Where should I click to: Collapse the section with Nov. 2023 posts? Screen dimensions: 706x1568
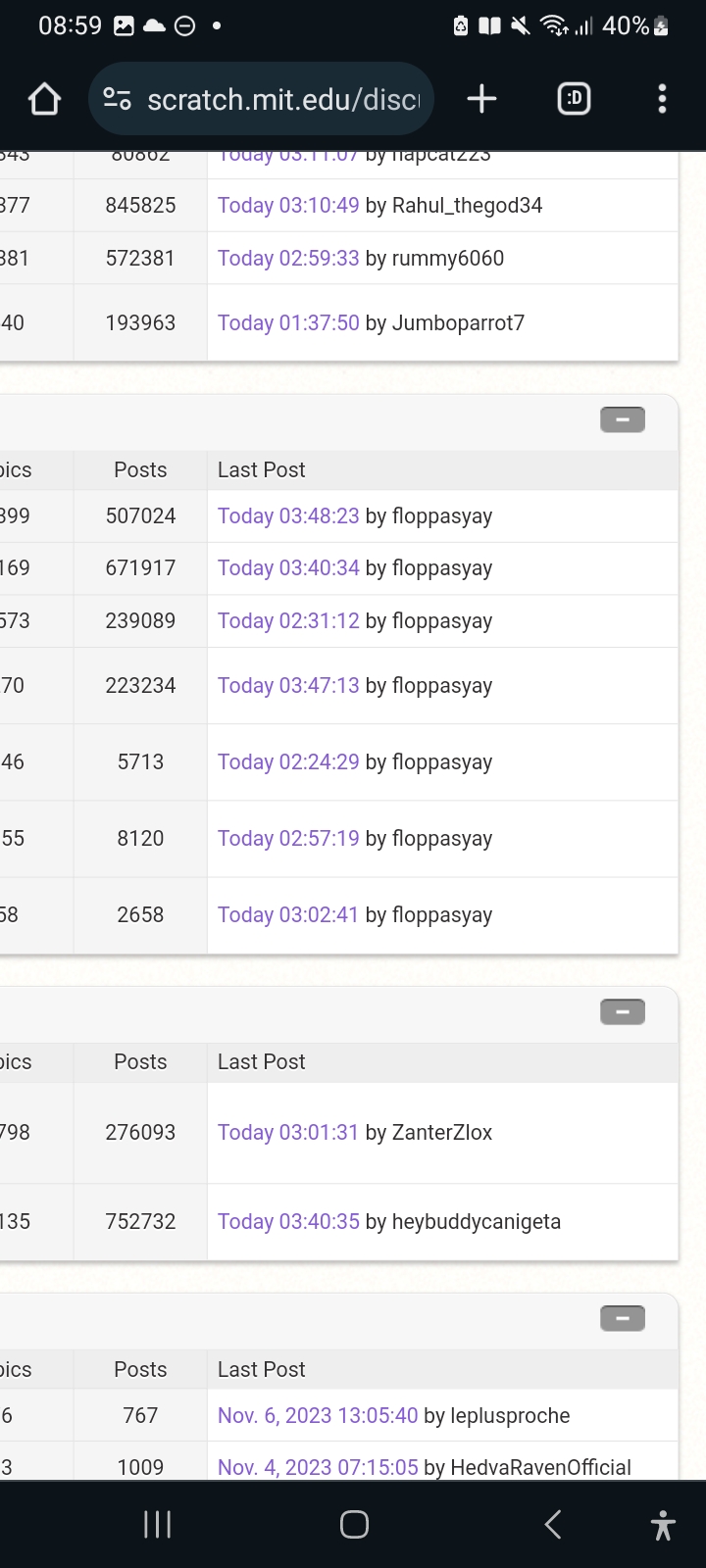[x=622, y=1319]
